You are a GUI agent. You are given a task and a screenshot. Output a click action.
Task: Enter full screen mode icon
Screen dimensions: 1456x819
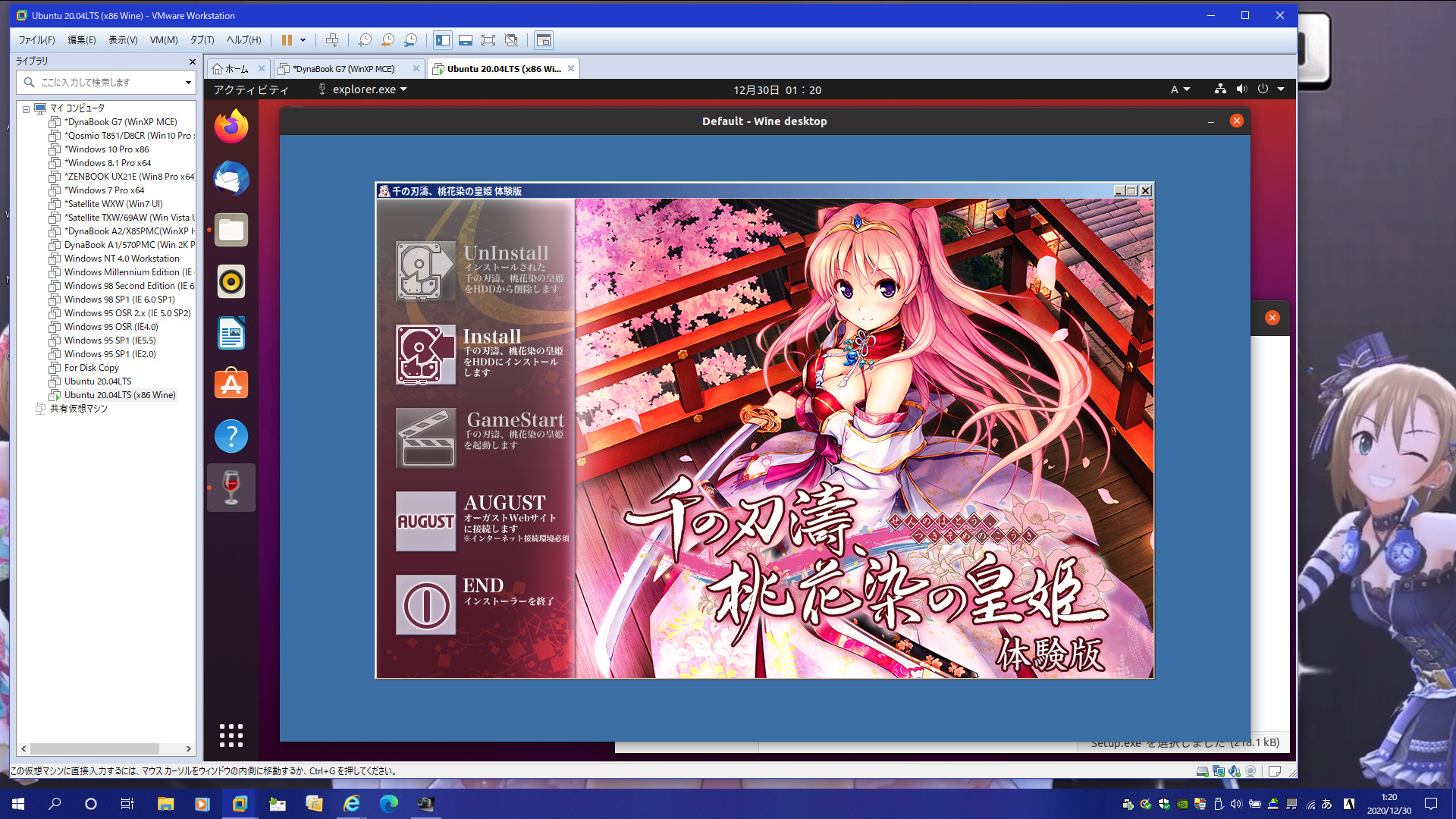tap(488, 40)
